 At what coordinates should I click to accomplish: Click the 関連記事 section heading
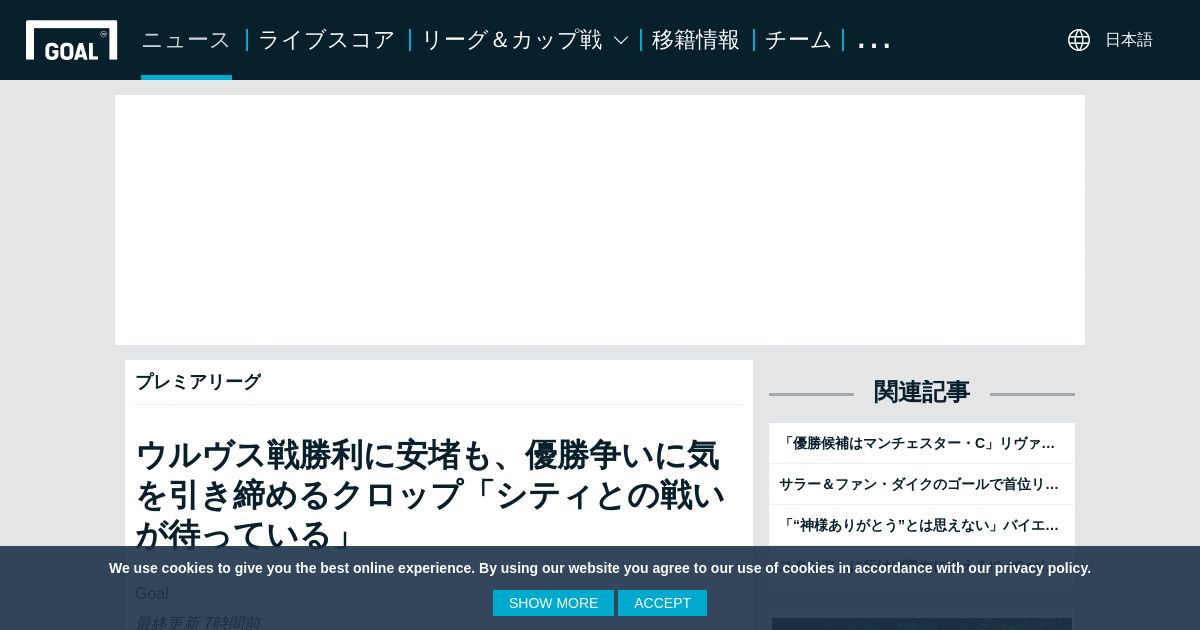922,392
